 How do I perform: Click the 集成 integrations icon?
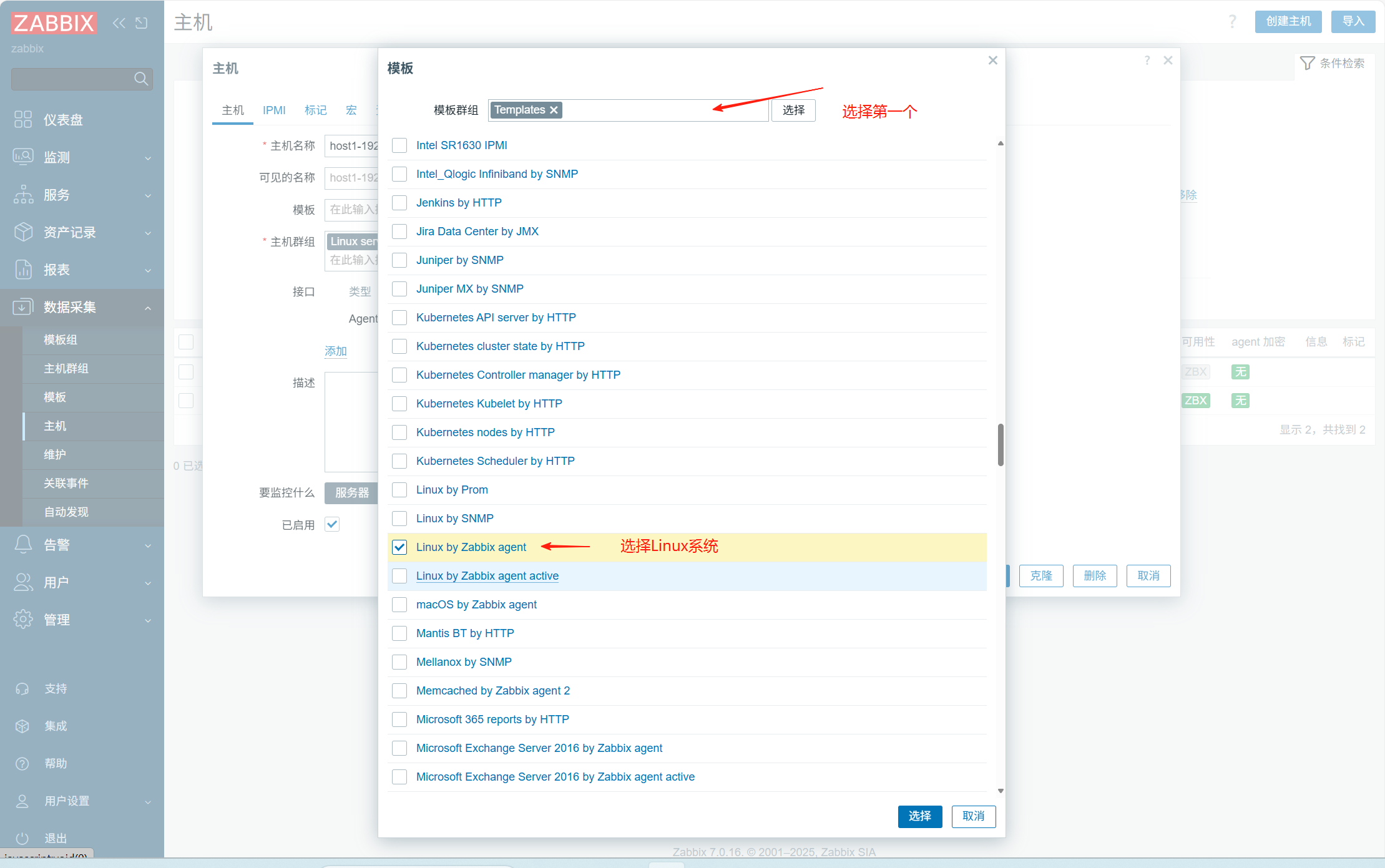coord(22,726)
